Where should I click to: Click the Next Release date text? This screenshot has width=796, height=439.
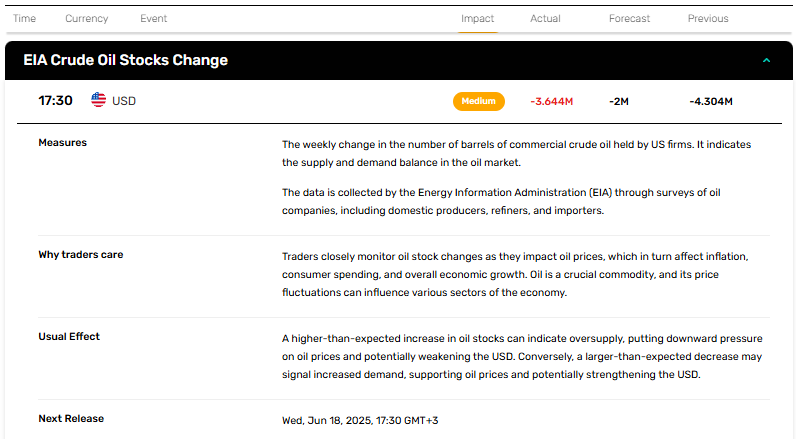[x=360, y=421]
